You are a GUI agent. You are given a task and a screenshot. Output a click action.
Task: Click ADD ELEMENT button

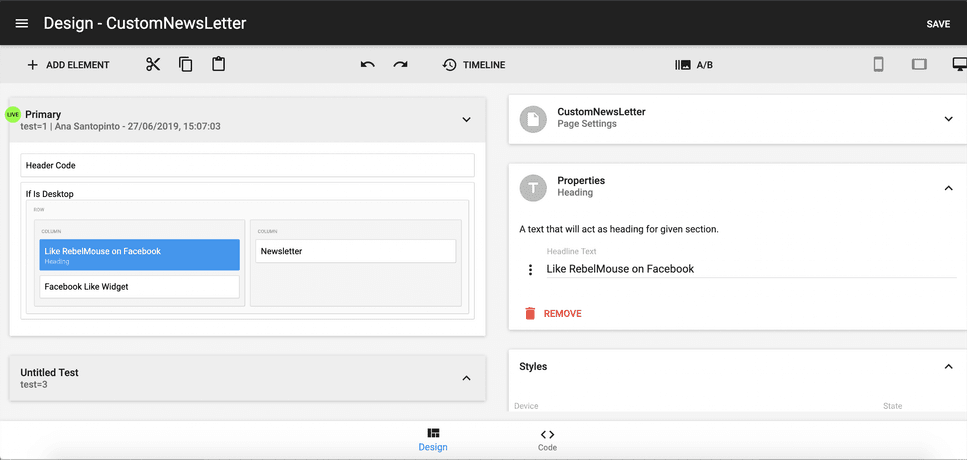click(x=68, y=65)
